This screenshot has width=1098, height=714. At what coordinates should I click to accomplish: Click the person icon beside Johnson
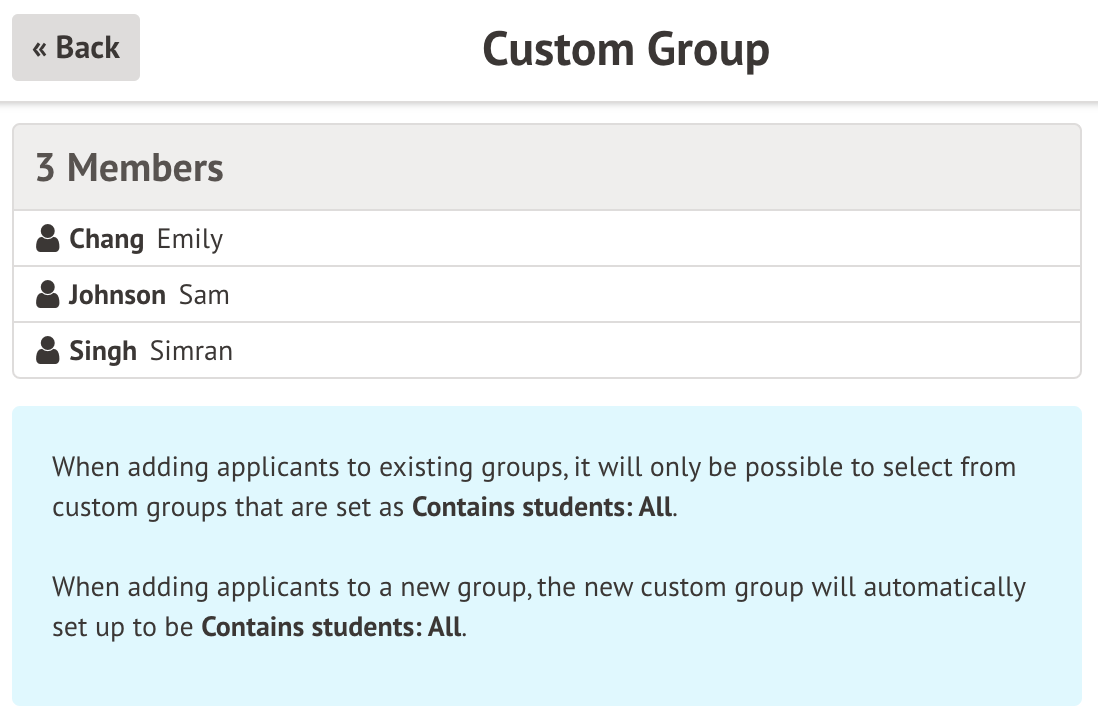(47, 295)
